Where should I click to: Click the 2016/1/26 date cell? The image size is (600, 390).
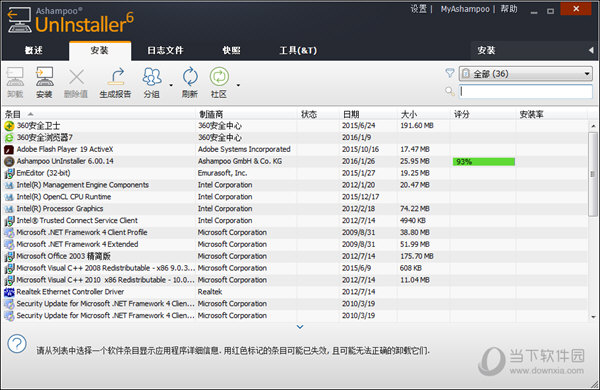pyautogui.click(x=359, y=161)
